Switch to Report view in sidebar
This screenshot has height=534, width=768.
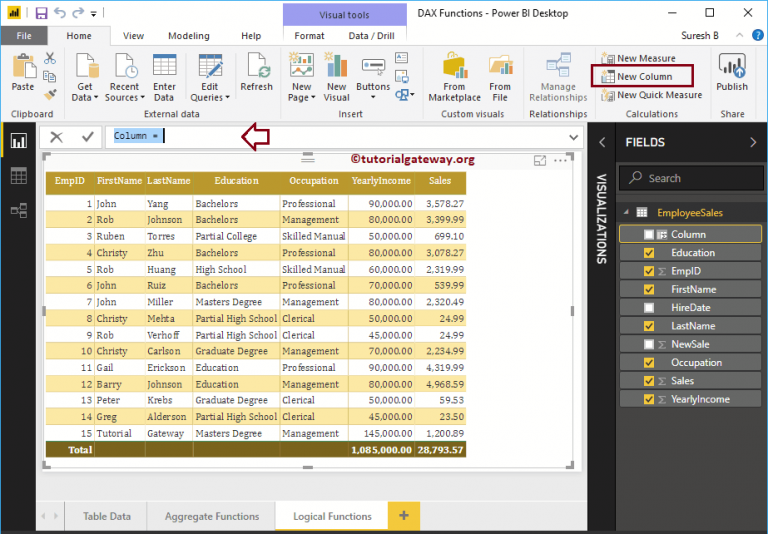click(x=19, y=141)
